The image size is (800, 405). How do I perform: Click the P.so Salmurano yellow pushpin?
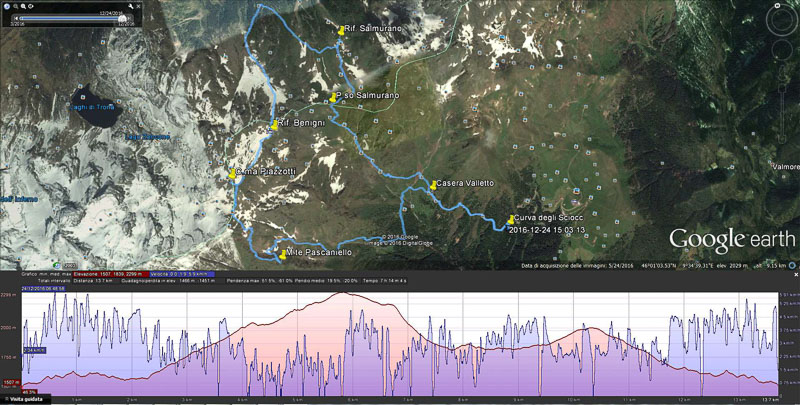(x=333, y=97)
